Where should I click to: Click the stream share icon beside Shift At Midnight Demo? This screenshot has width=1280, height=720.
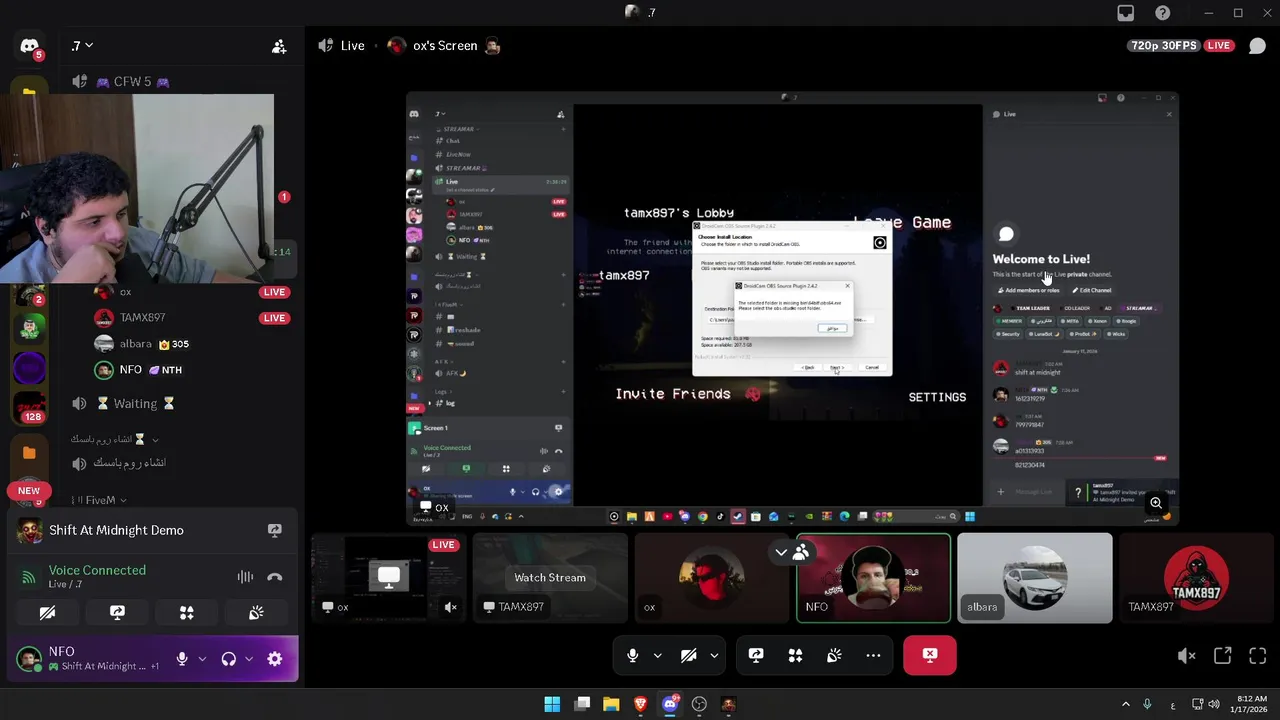point(274,531)
